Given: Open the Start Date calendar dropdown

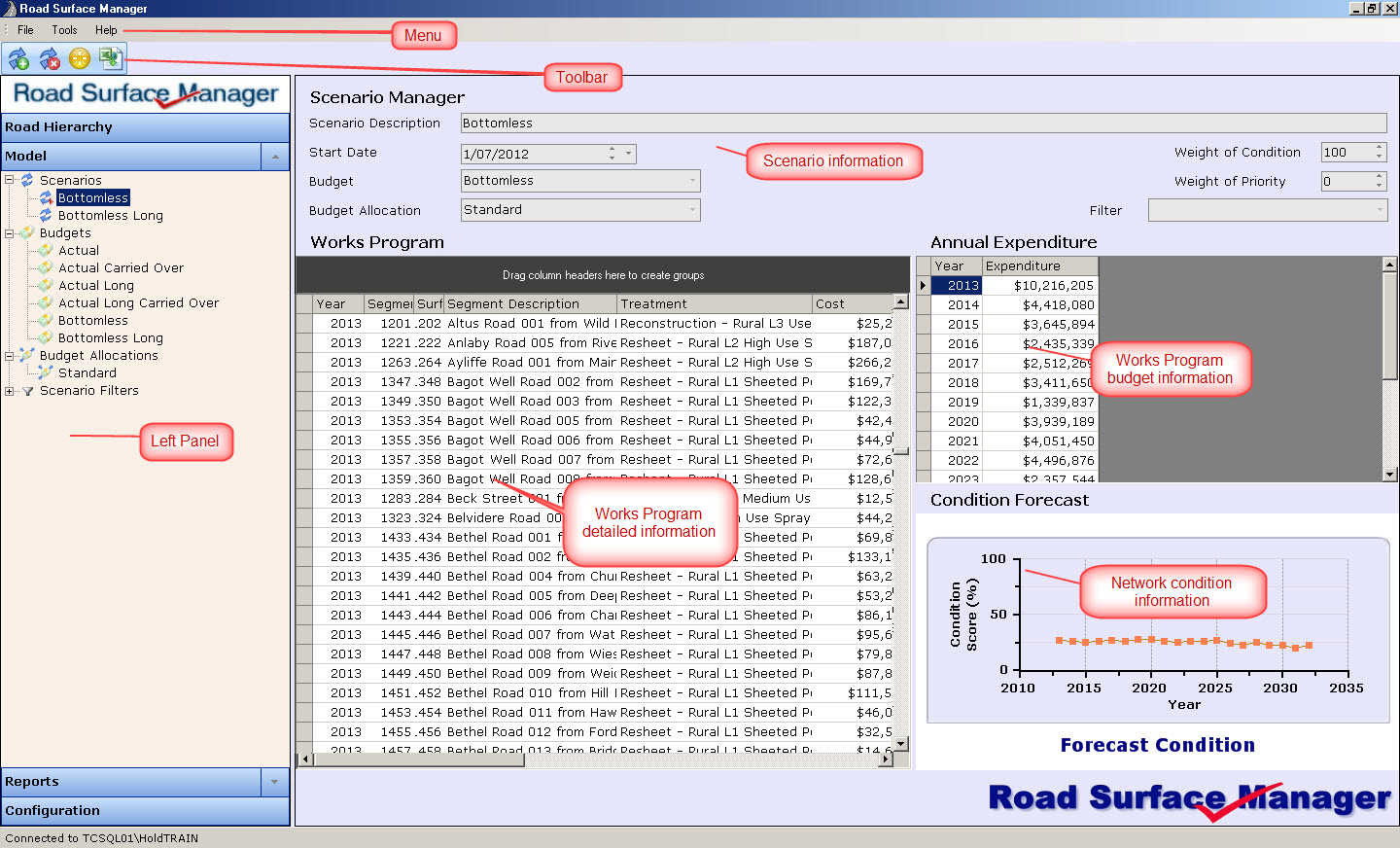Looking at the screenshot, I should point(629,154).
